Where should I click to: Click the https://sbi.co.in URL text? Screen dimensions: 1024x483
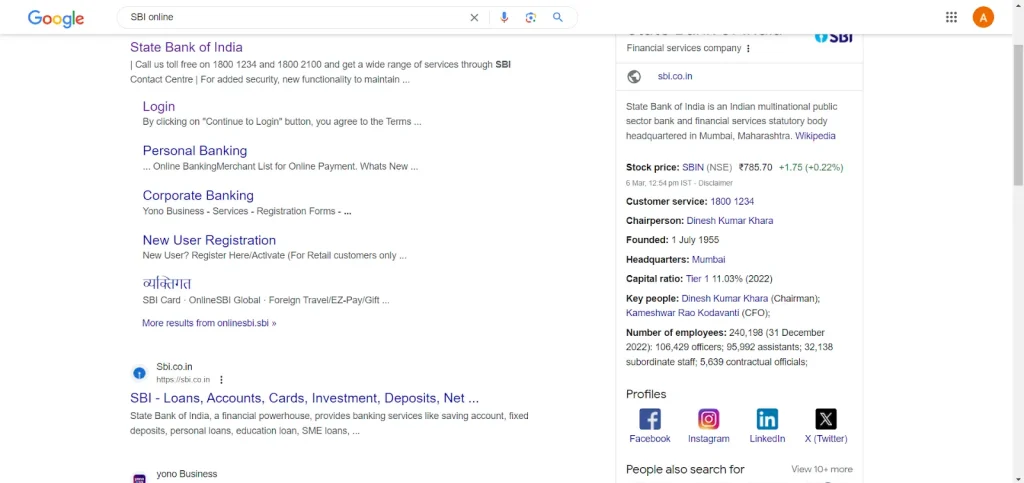coord(183,380)
